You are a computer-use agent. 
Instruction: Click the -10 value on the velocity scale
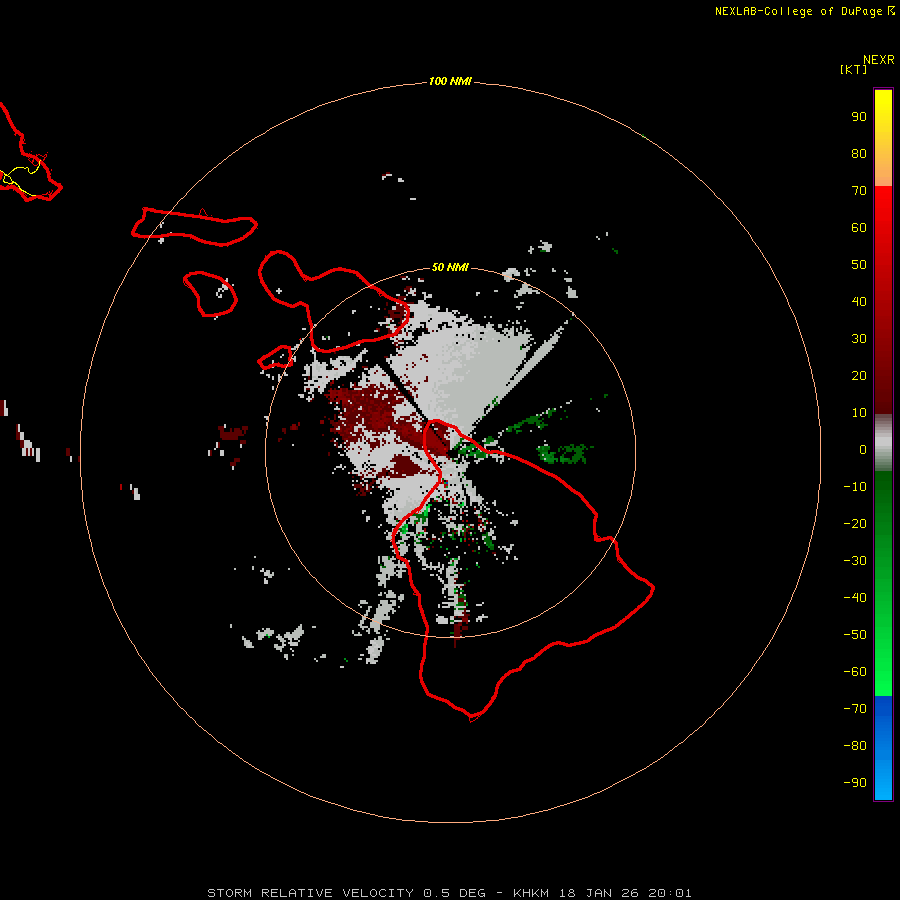pos(855,487)
